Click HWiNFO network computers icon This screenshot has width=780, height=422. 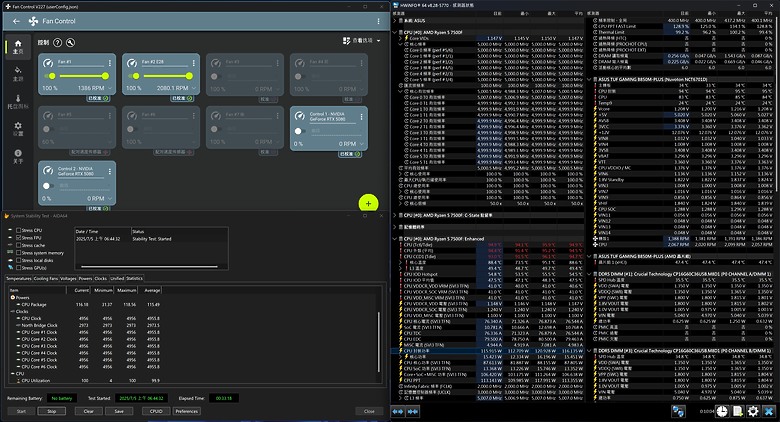[x=678, y=411]
